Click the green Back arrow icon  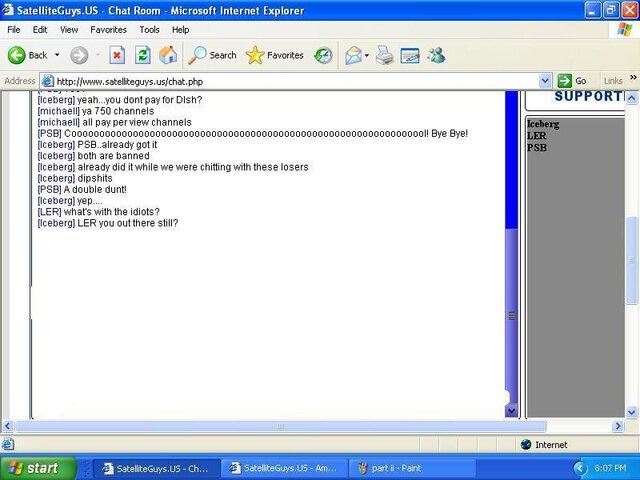click(16, 55)
